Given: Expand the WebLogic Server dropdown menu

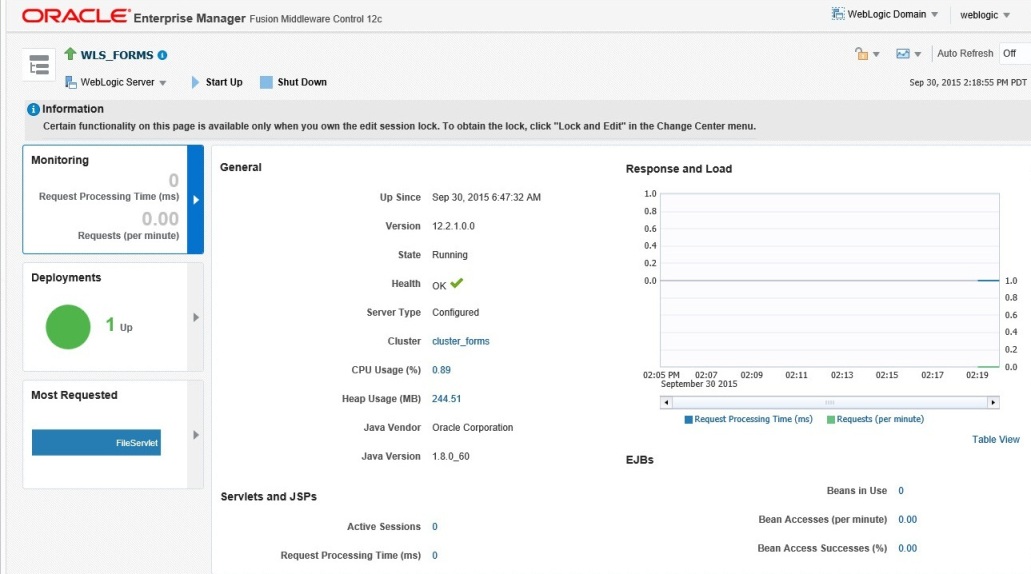Looking at the screenshot, I should click(x=163, y=83).
